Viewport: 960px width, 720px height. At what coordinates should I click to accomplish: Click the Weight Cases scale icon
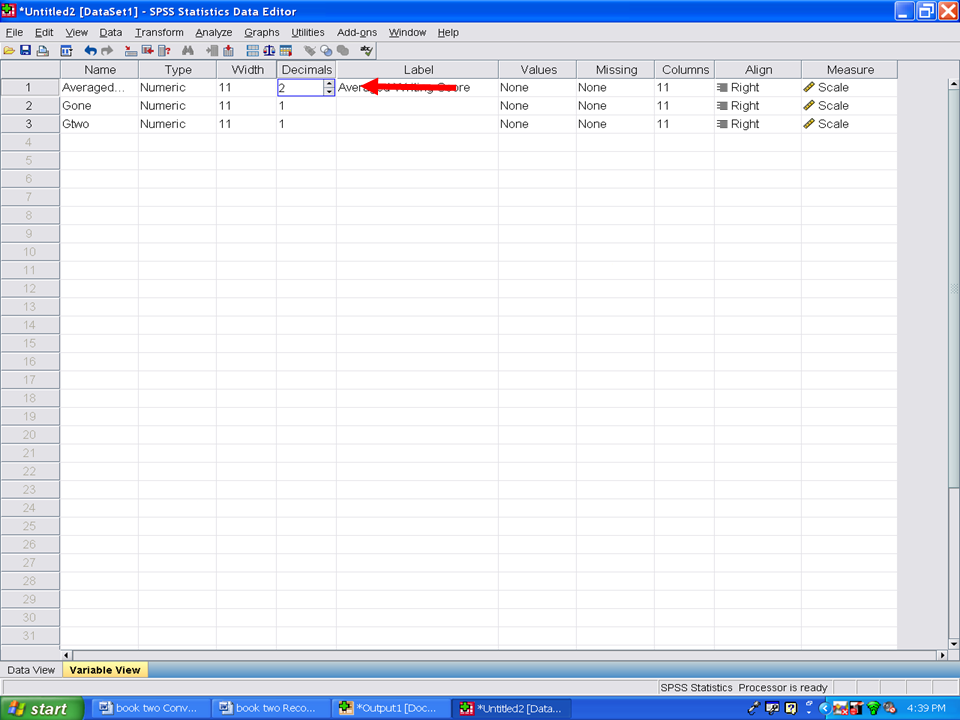click(270, 50)
